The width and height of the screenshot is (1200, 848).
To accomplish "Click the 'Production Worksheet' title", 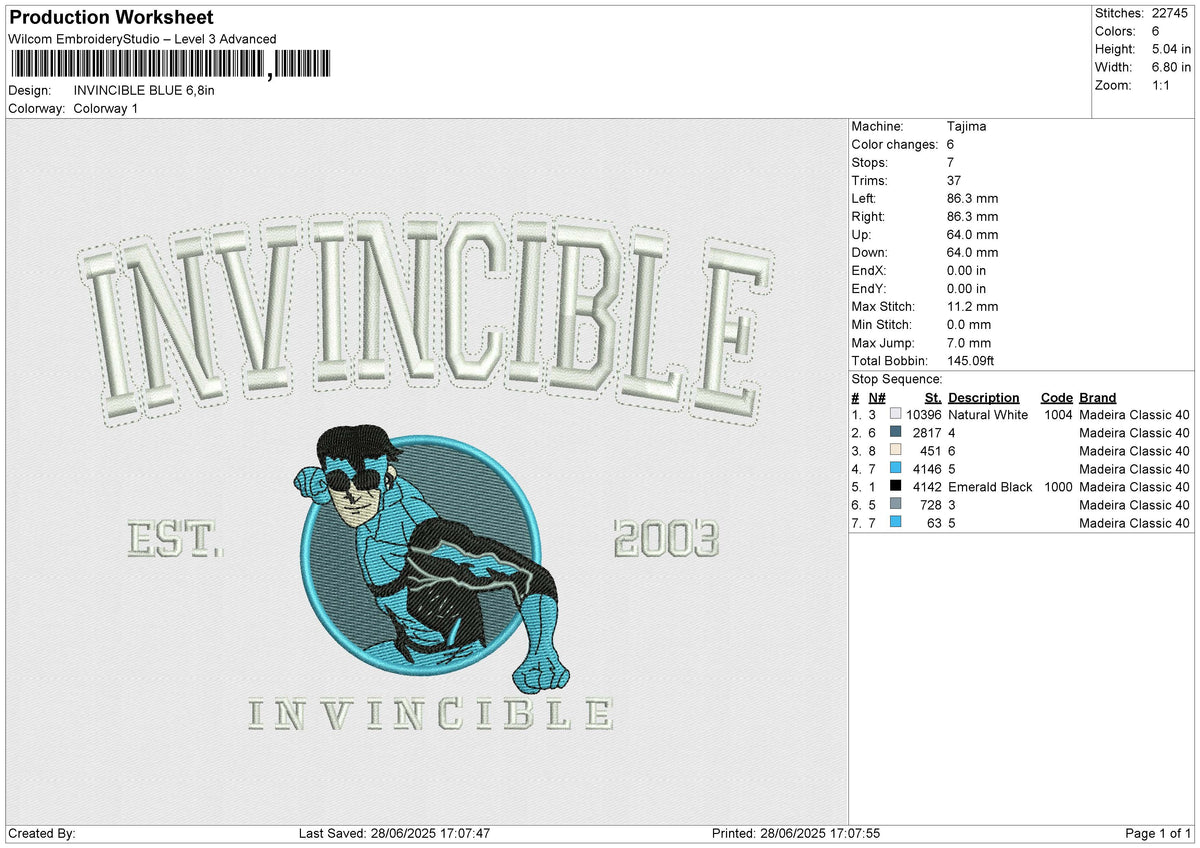I will [110, 18].
